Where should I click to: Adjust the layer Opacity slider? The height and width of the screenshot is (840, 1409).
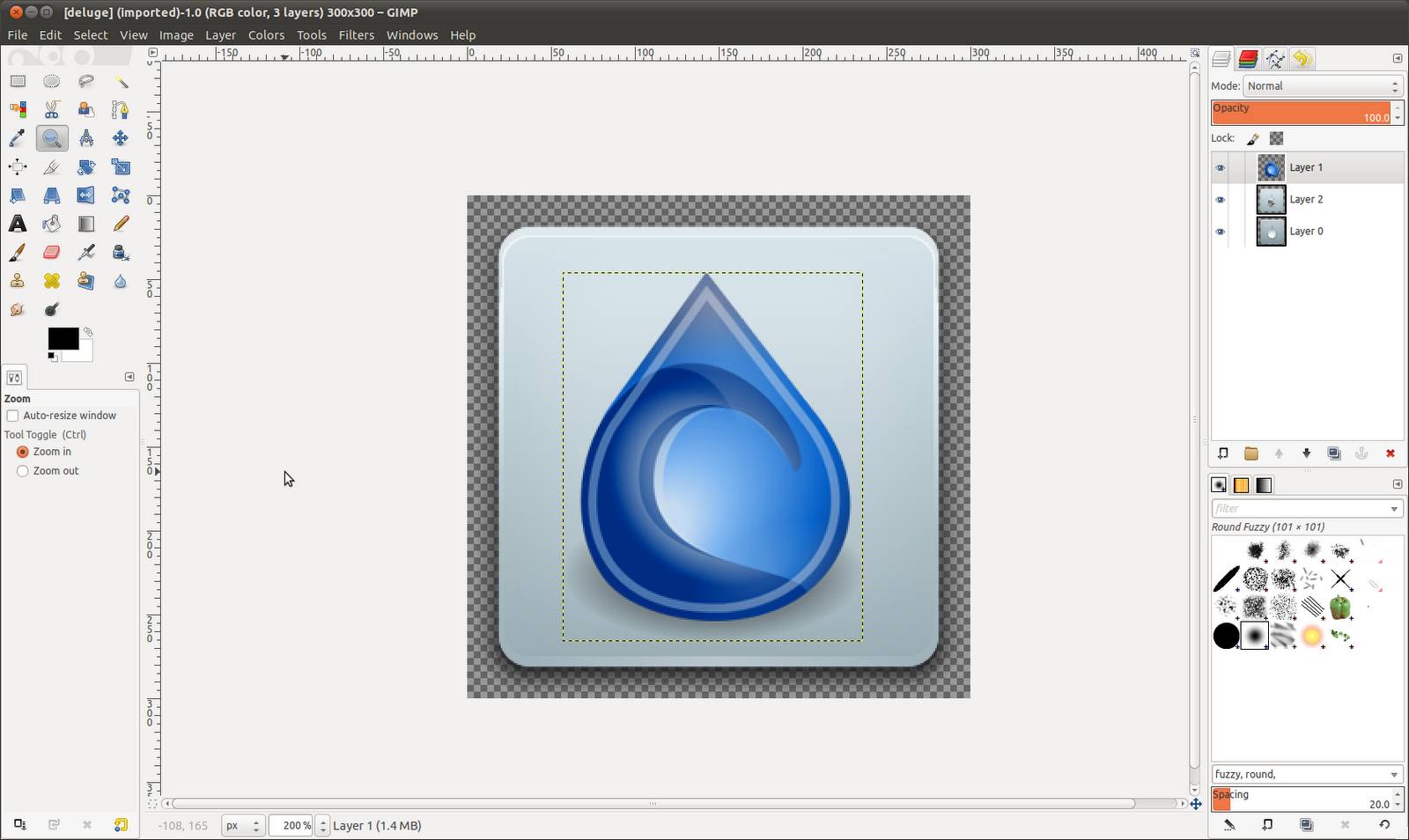1302,113
